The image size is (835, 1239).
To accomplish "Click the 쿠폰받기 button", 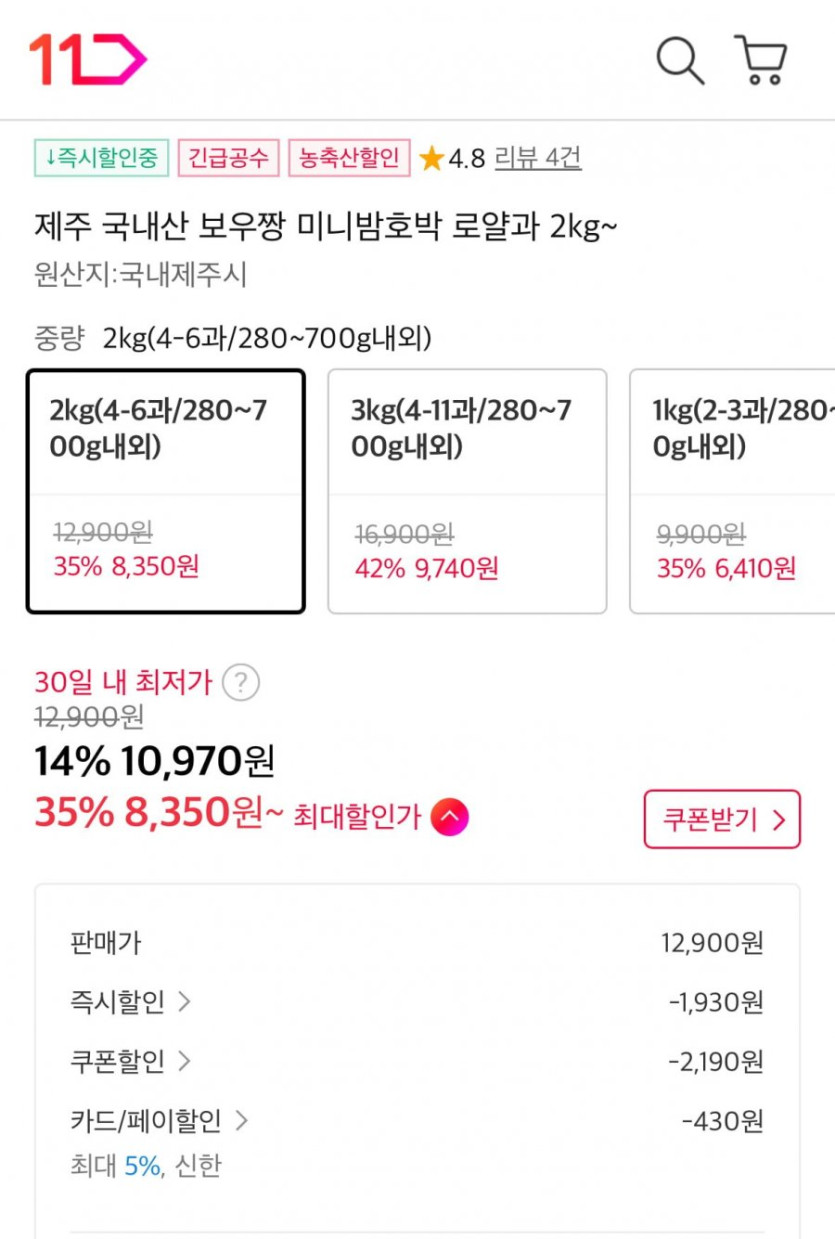I will tap(721, 819).
